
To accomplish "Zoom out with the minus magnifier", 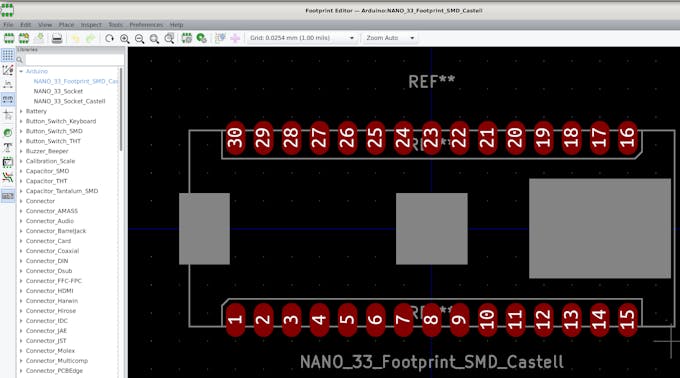I will [x=139, y=38].
